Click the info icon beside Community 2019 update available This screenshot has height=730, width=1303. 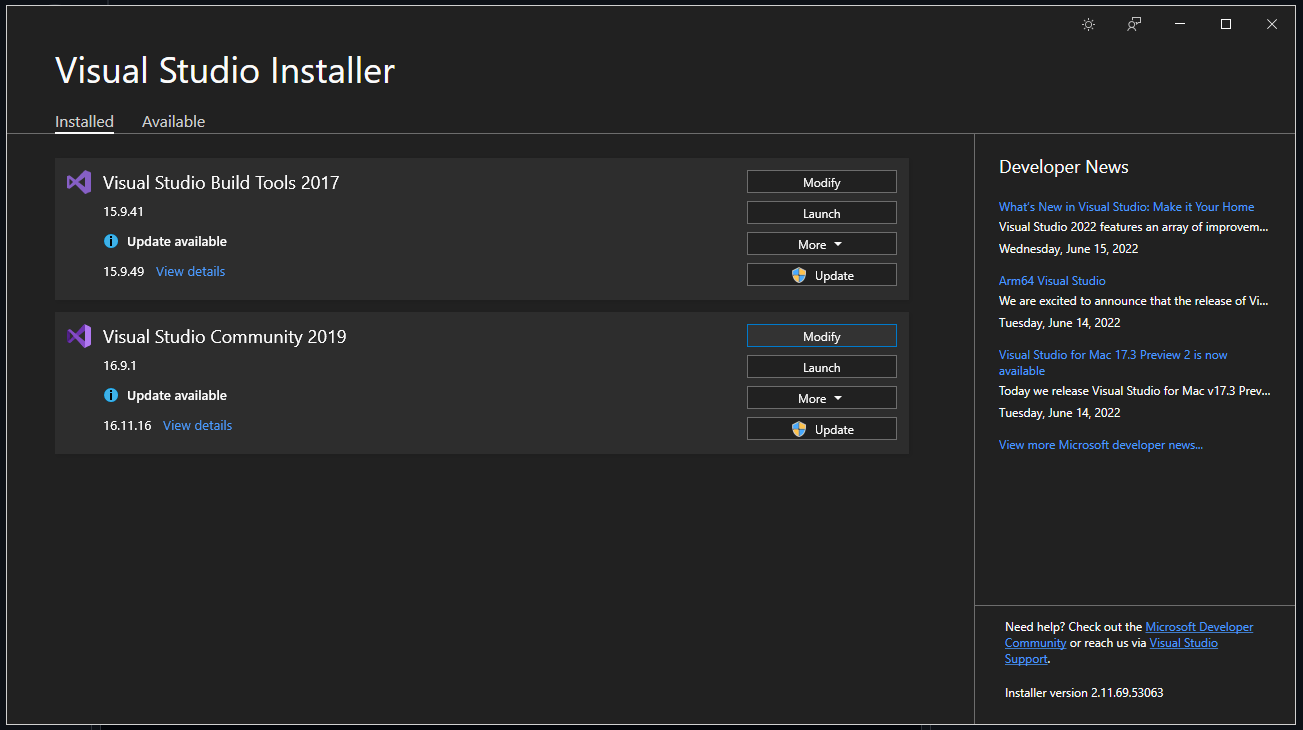click(x=110, y=395)
